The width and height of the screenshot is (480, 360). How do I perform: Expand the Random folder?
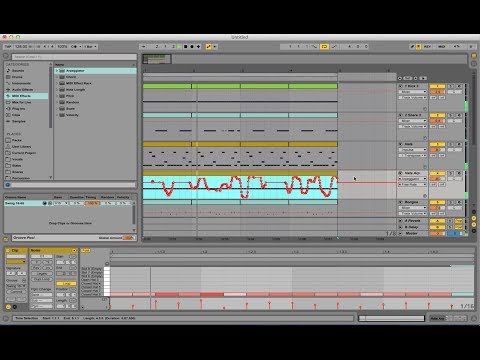pos(57,102)
